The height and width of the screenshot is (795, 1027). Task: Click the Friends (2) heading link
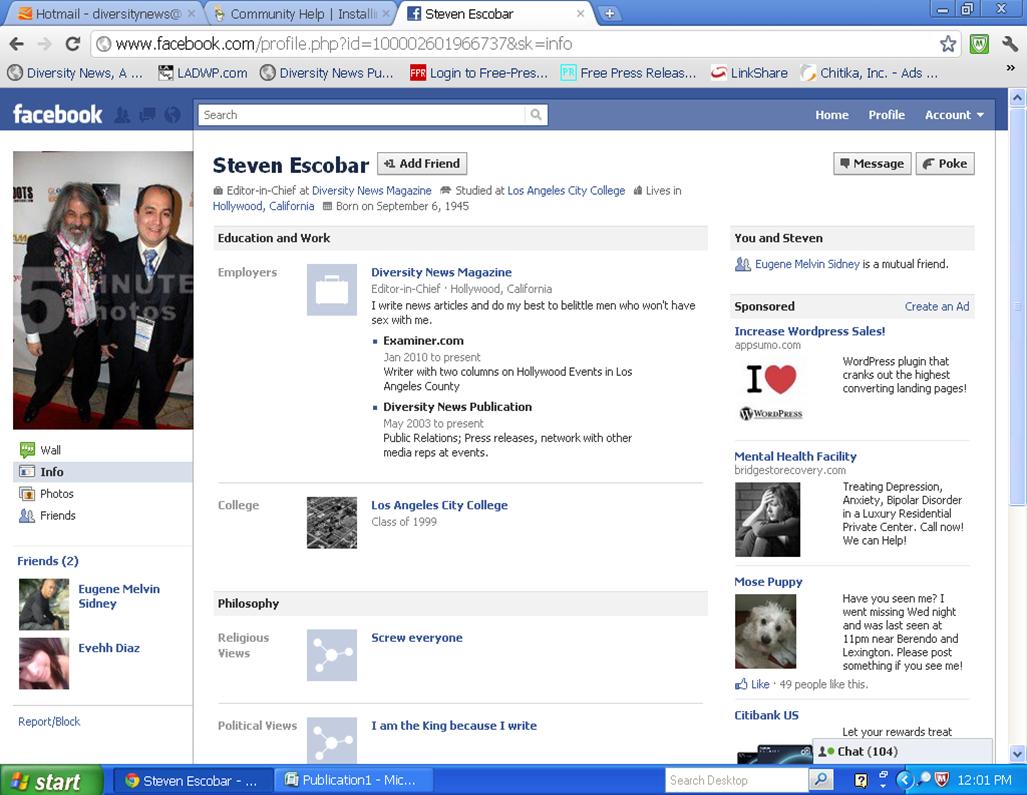tap(48, 561)
